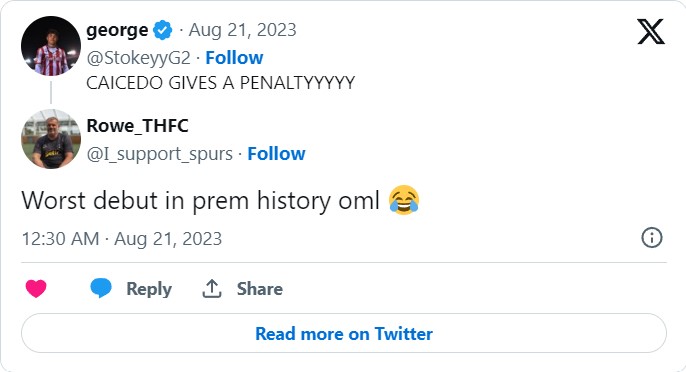
Task: Click the Read more on Twitter button
Action: 344,333
